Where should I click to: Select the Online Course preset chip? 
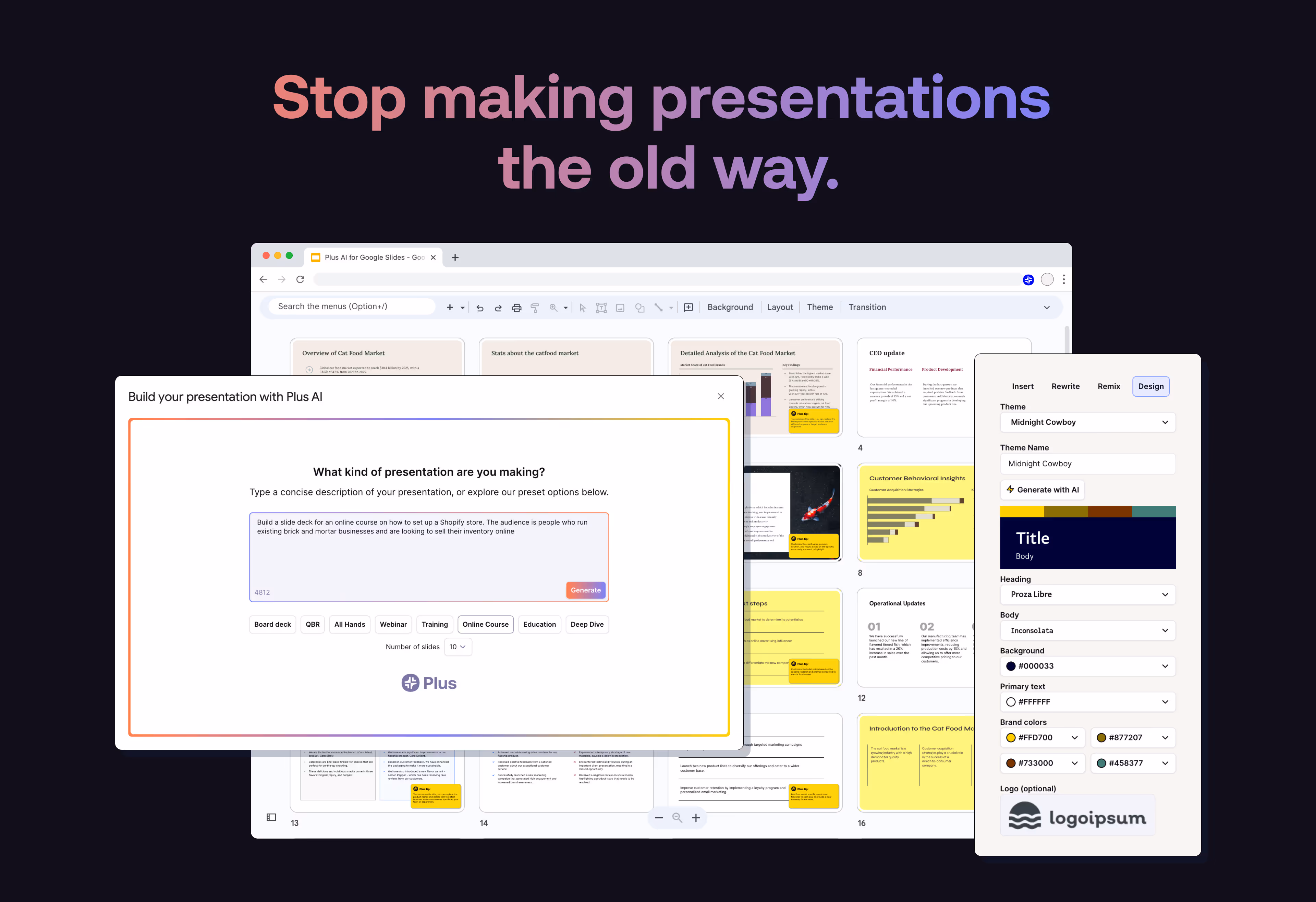tap(485, 624)
